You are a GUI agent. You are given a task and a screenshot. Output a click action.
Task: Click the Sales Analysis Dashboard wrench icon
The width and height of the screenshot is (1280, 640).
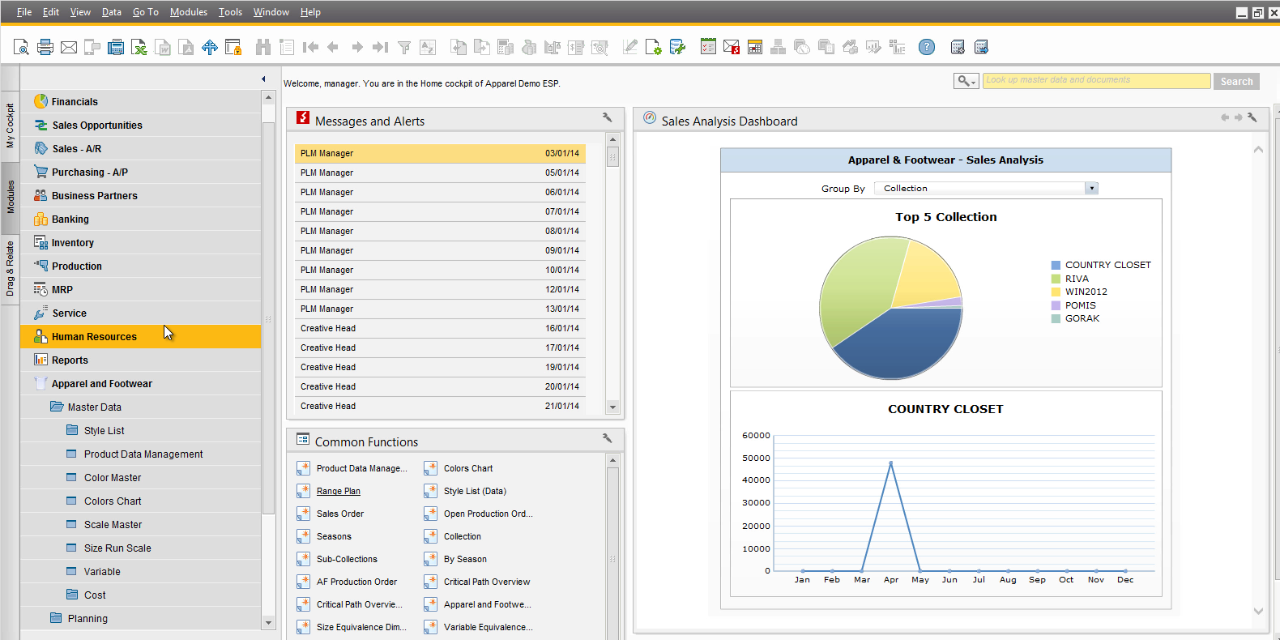coord(1252,118)
